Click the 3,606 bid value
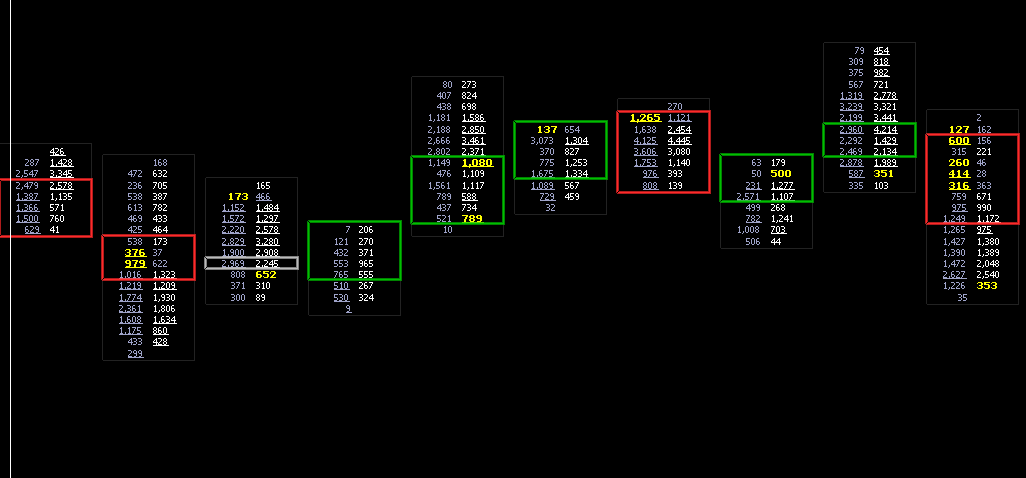 pyautogui.click(x=645, y=152)
